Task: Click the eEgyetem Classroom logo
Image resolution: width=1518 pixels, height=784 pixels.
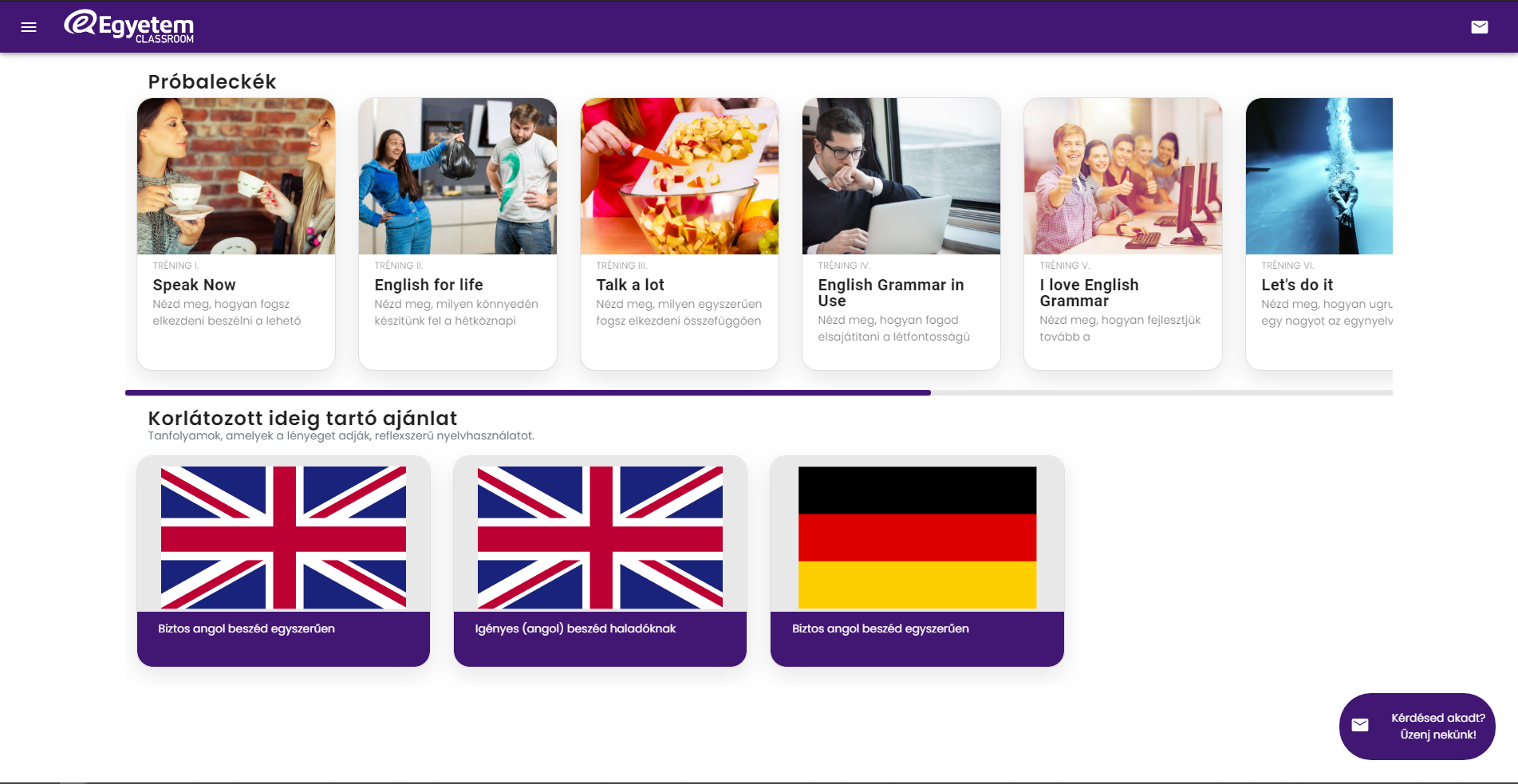Action: (129, 26)
